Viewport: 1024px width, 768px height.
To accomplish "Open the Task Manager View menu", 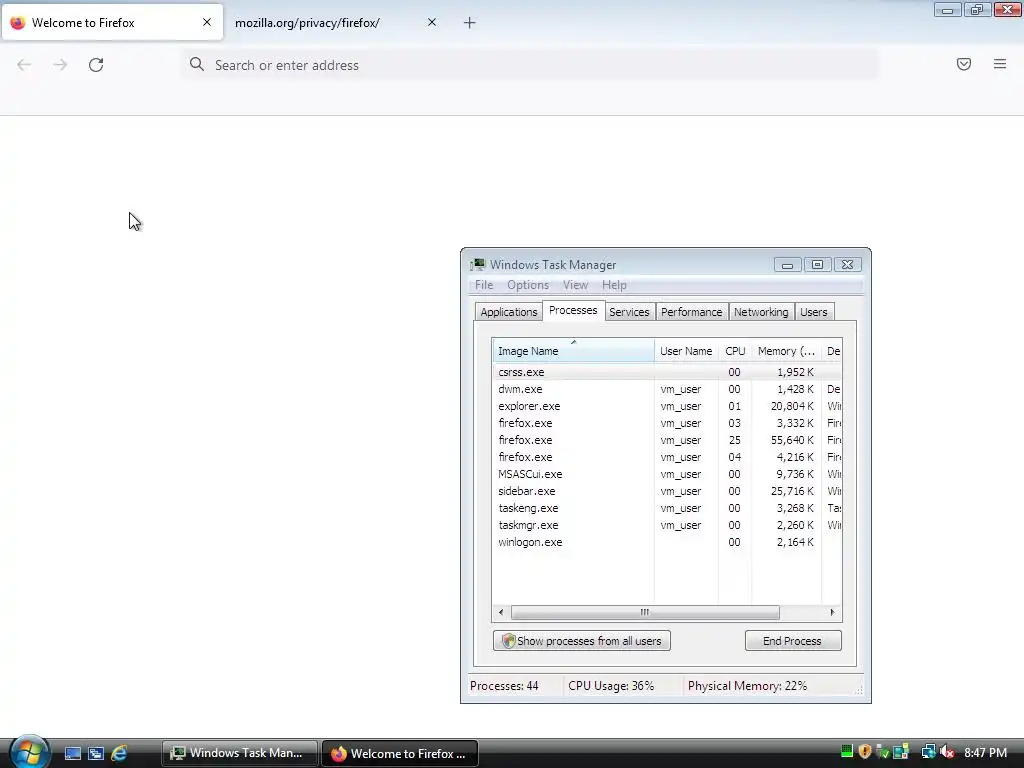I will [x=575, y=285].
